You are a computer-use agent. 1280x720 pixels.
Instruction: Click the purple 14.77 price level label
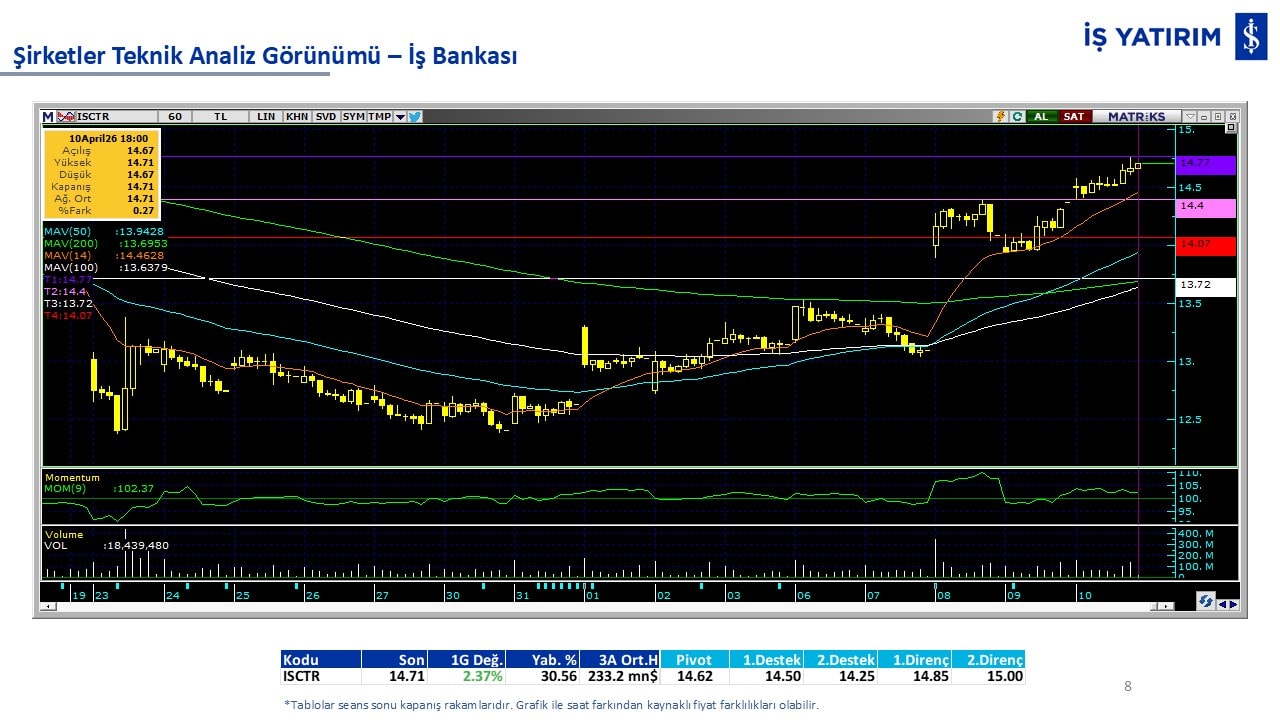pyautogui.click(x=1206, y=164)
